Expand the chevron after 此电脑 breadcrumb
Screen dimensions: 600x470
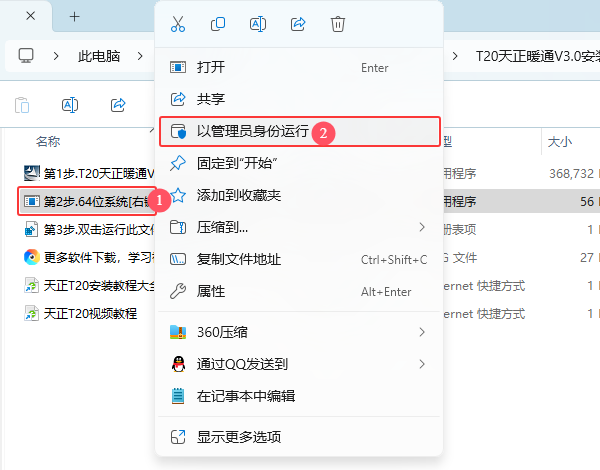point(140,56)
